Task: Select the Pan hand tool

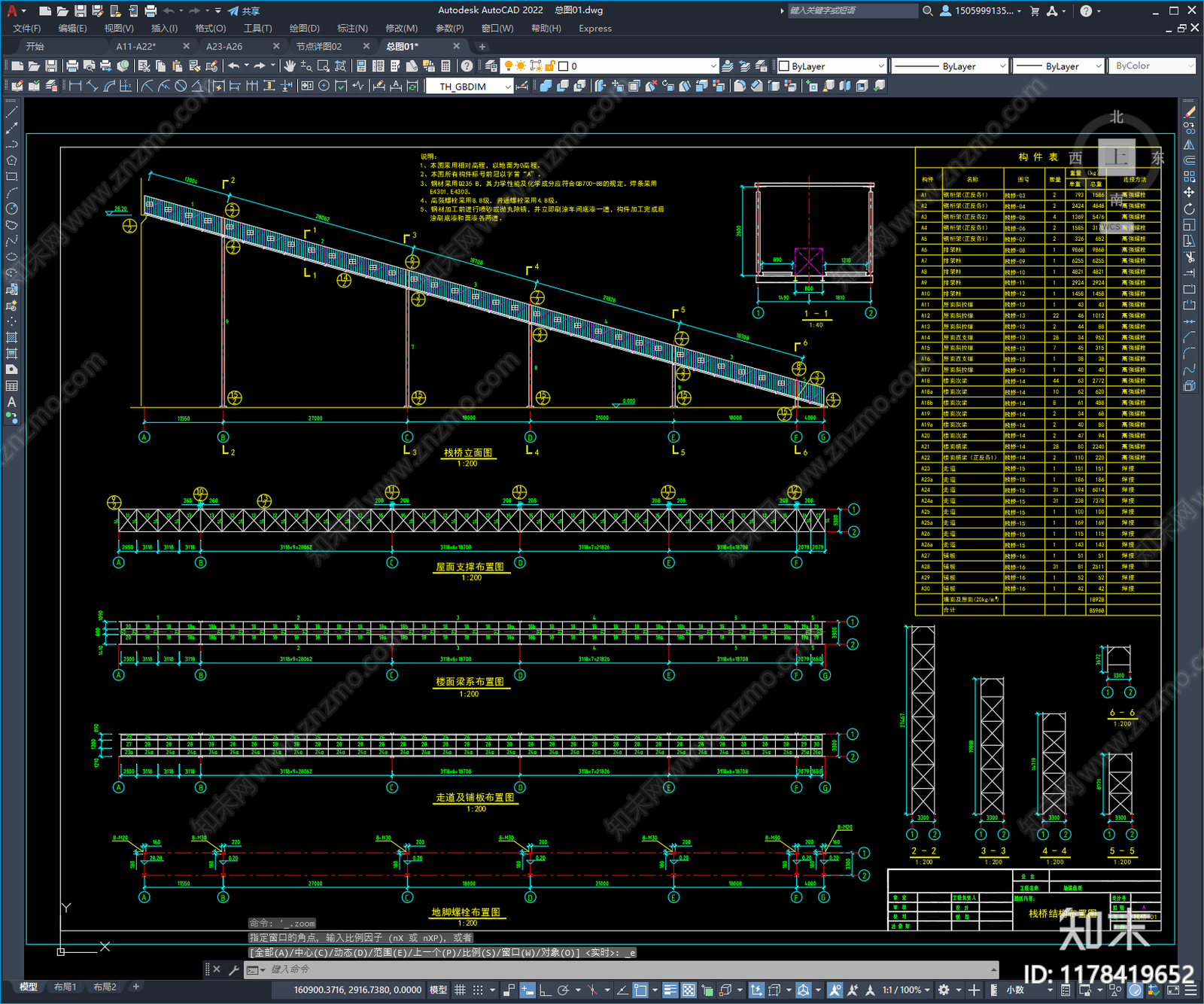Action: (290, 66)
